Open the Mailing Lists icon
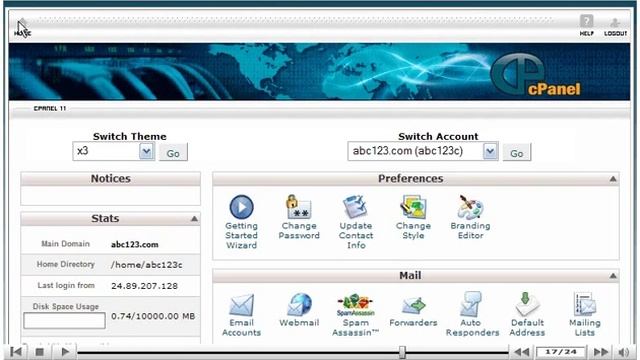The image size is (640, 360). pyautogui.click(x=584, y=304)
